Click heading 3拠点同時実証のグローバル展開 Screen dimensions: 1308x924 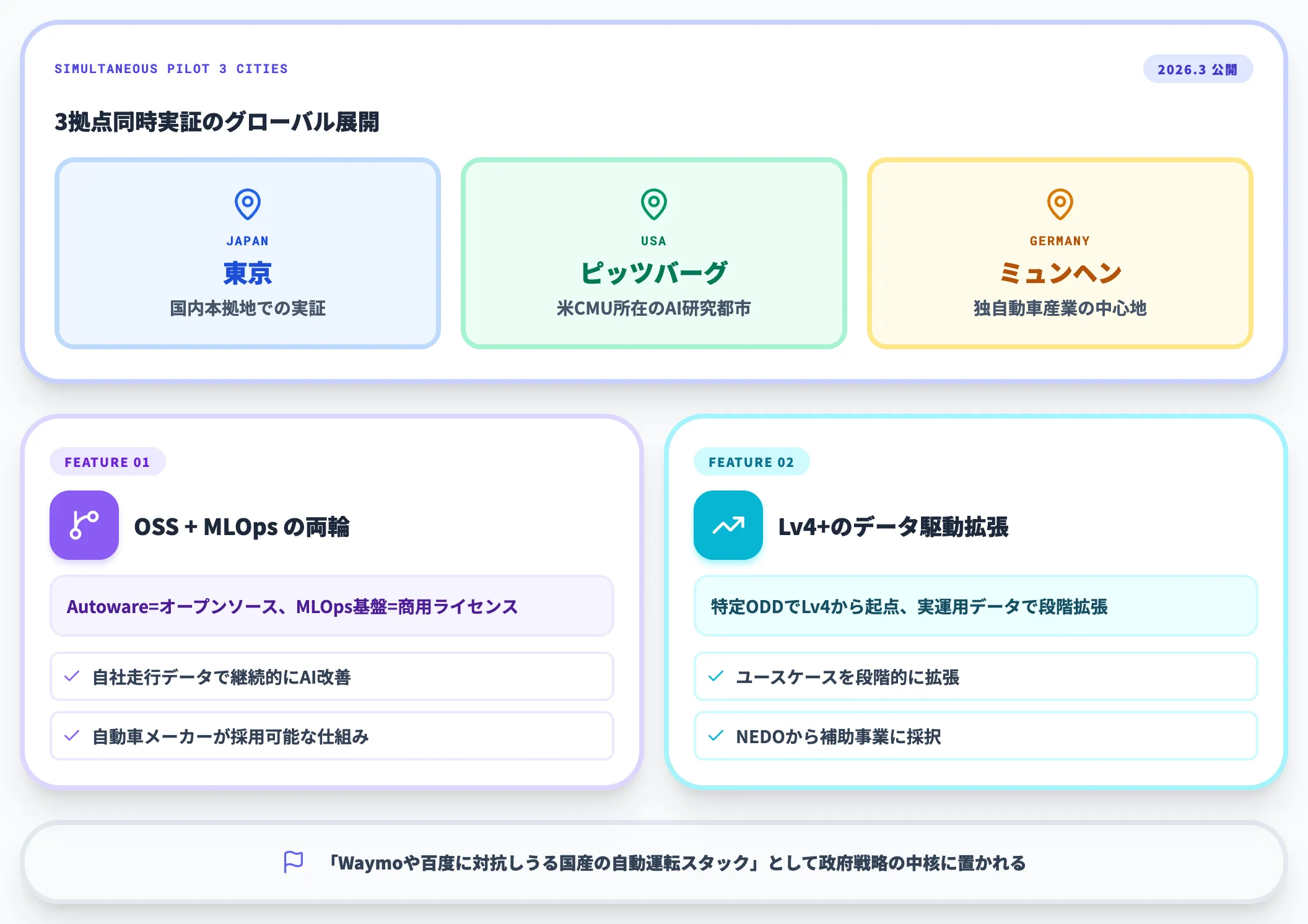coord(217,122)
